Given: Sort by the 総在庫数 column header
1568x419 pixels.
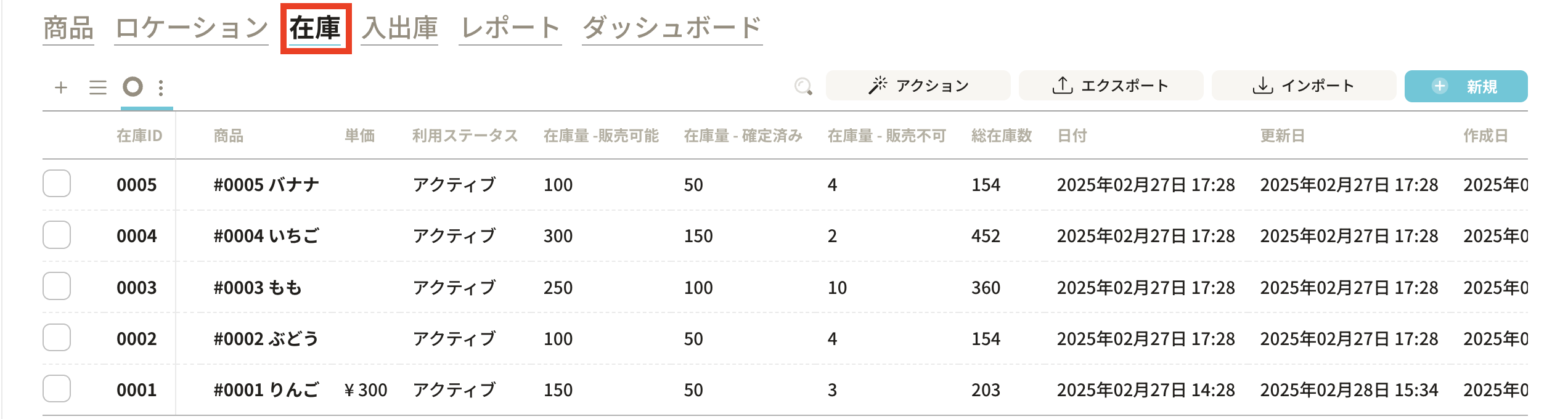Looking at the screenshot, I should 1002,136.
